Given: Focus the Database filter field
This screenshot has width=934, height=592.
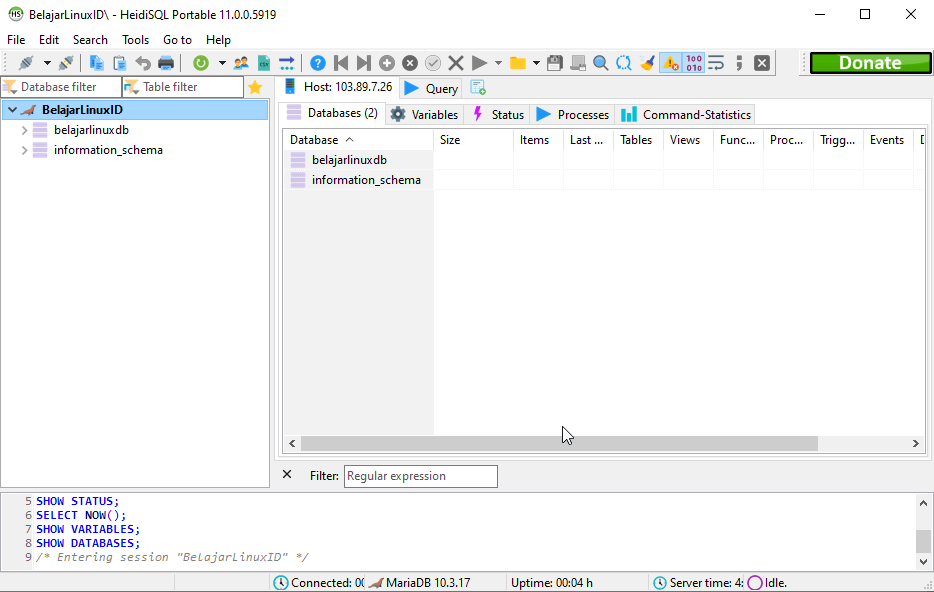Looking at the screenshot, I should click(61, 87).
